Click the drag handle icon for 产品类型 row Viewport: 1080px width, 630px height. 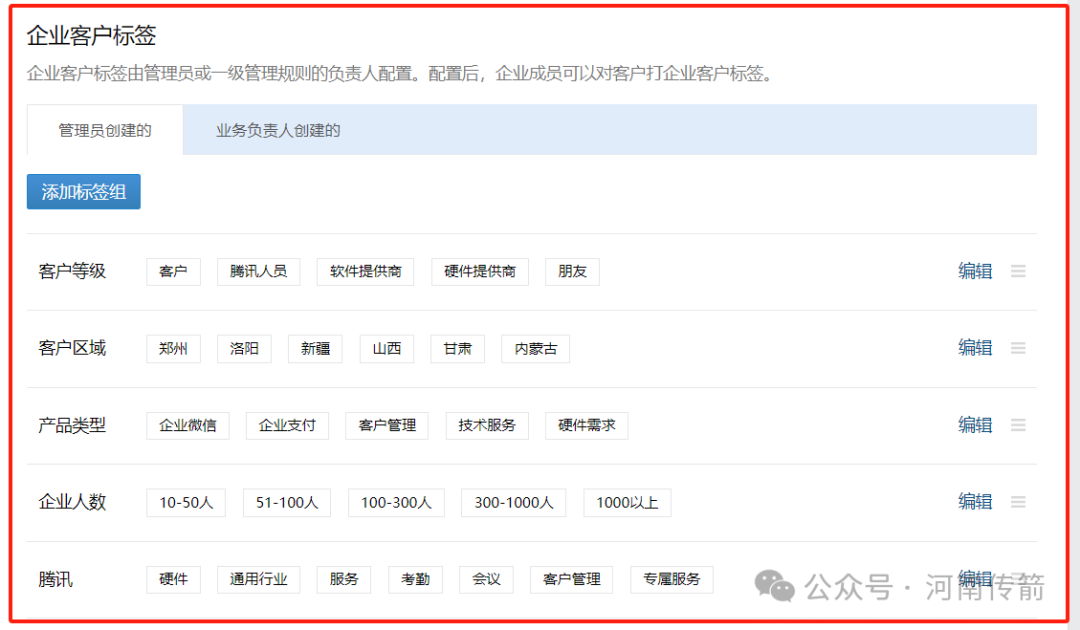(1018, 426)
